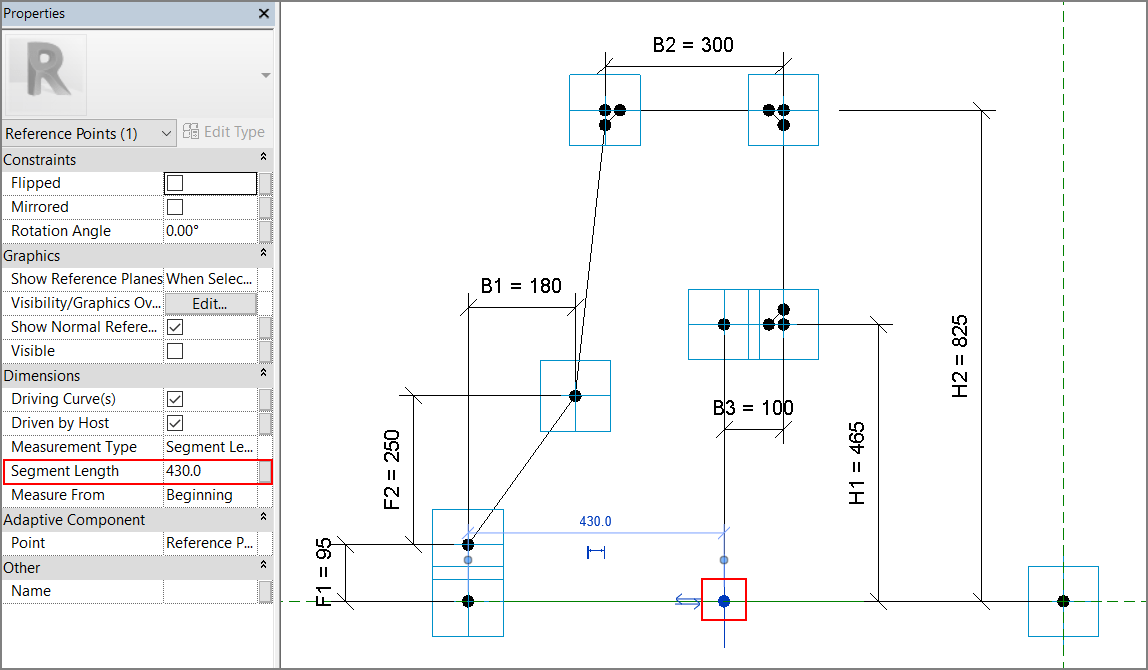1148x670 pixels.
Task: Click the Measure From property label
Action: pyautogui.click(x=58, y=495)
